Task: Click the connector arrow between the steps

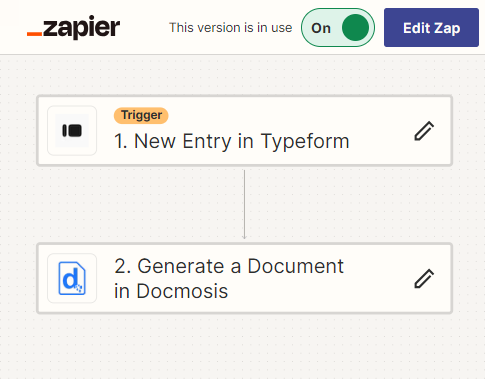Action: point(244,204)
